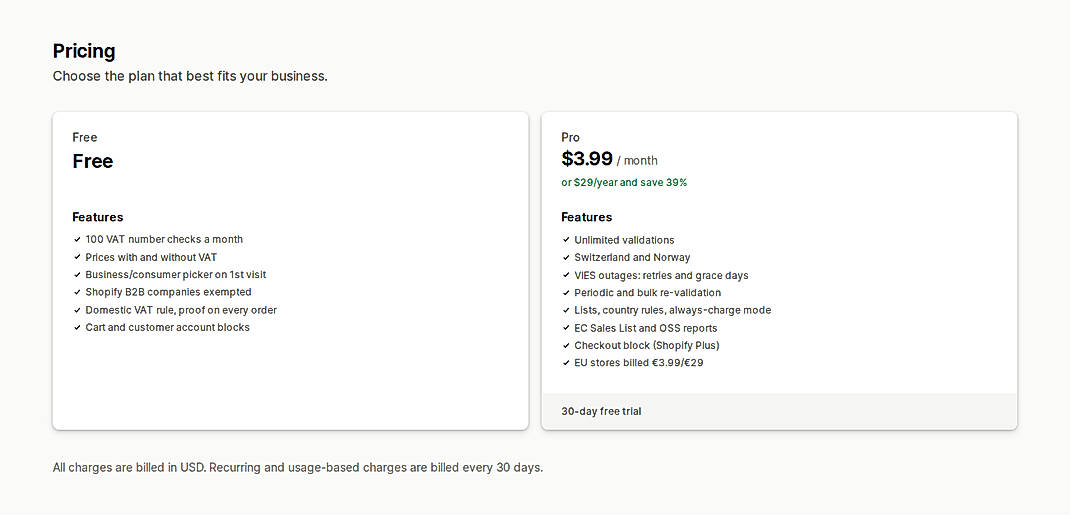The height and width of the screenshot is (516, 1070).
Task: Click 'Lists, country rules, always-charge mode'
Action: 673,311
